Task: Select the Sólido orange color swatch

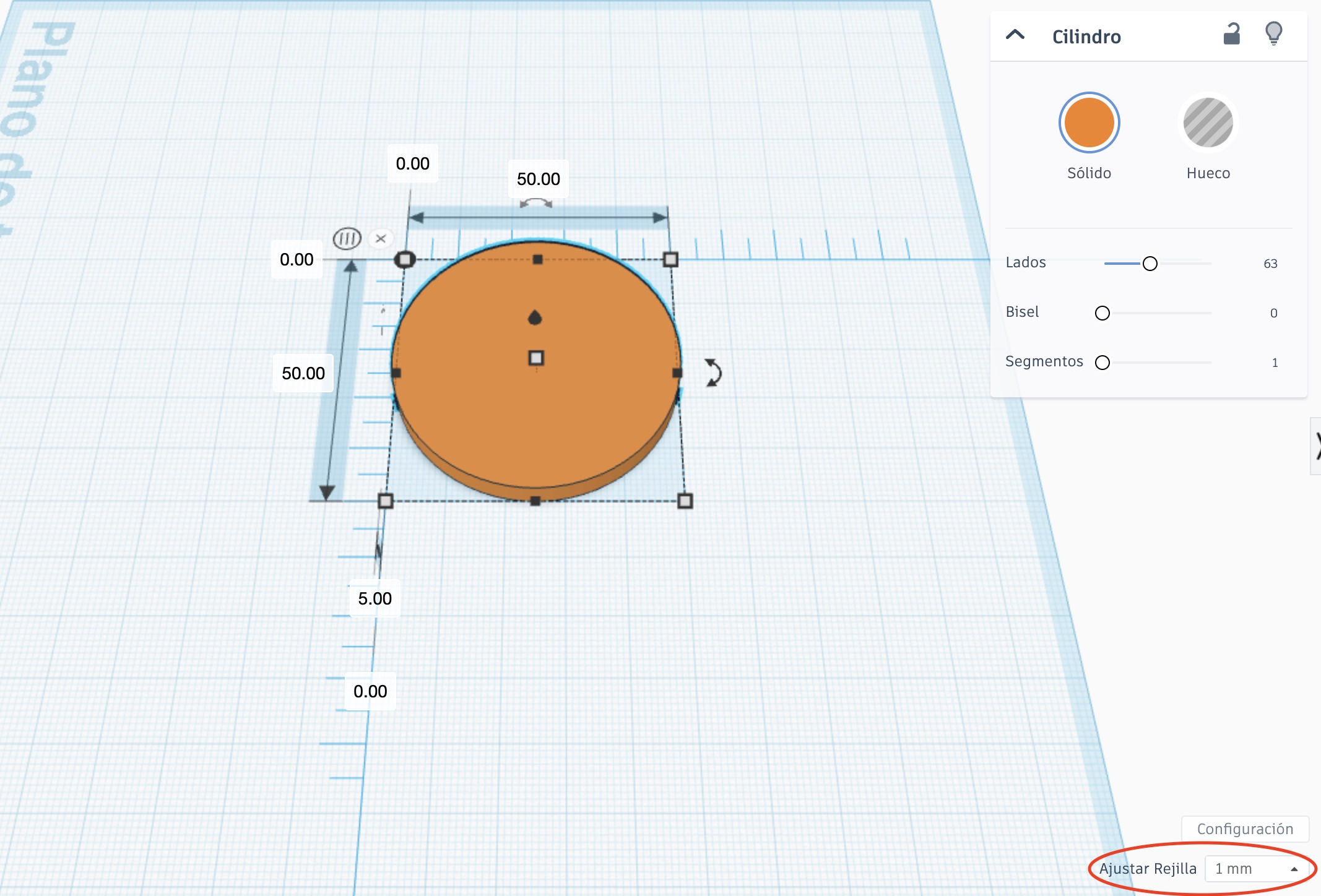Action: pyautogui.click(x=1089, y=123)
